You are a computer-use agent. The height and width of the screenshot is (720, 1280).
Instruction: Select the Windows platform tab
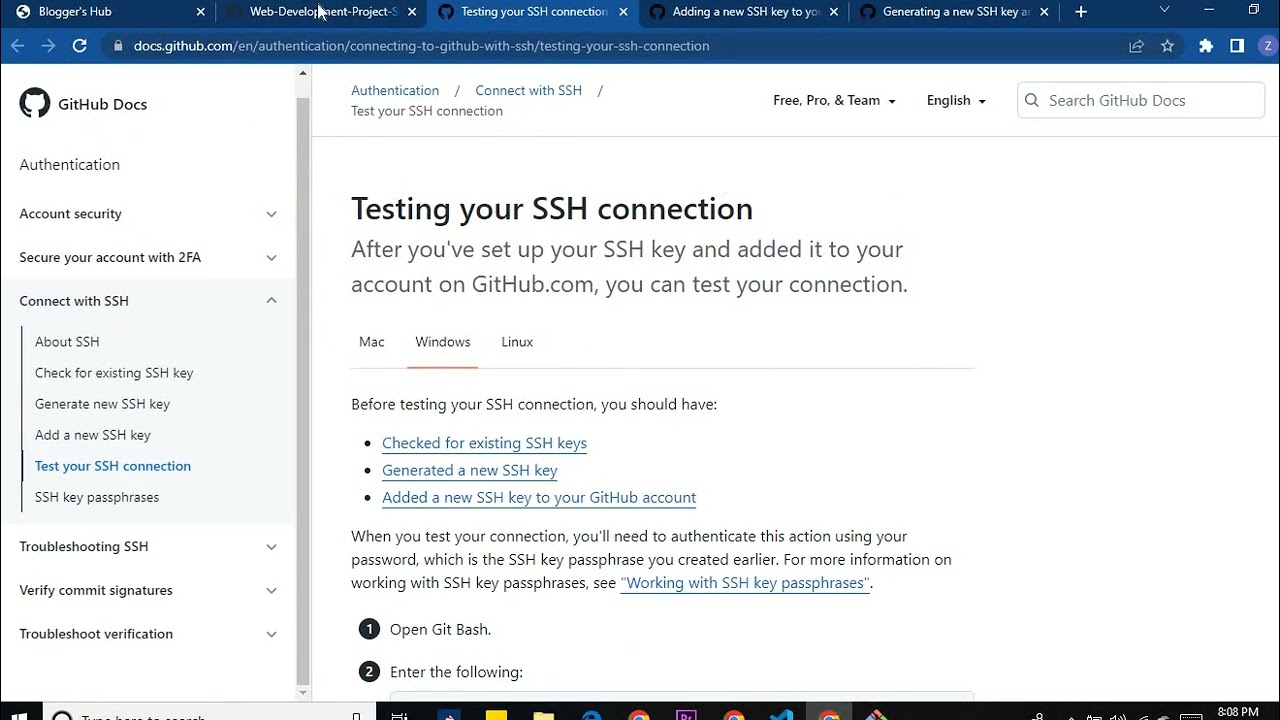(443, 342)
